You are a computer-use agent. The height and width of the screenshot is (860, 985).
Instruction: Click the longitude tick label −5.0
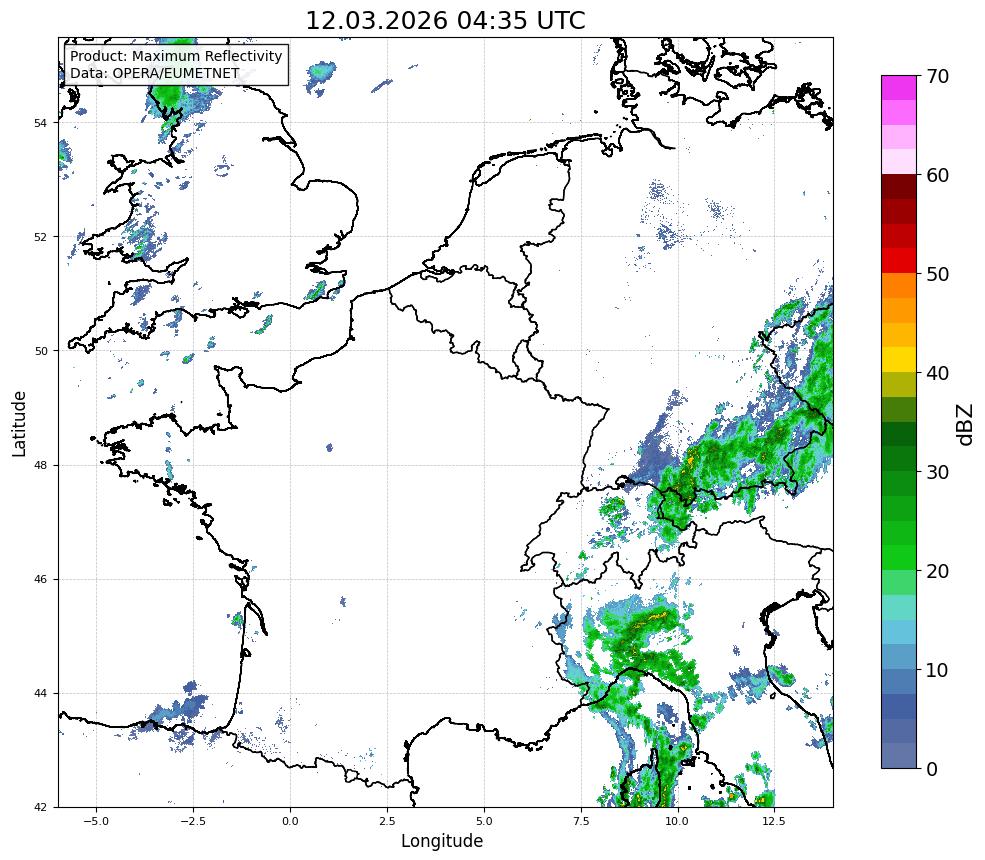96,821
